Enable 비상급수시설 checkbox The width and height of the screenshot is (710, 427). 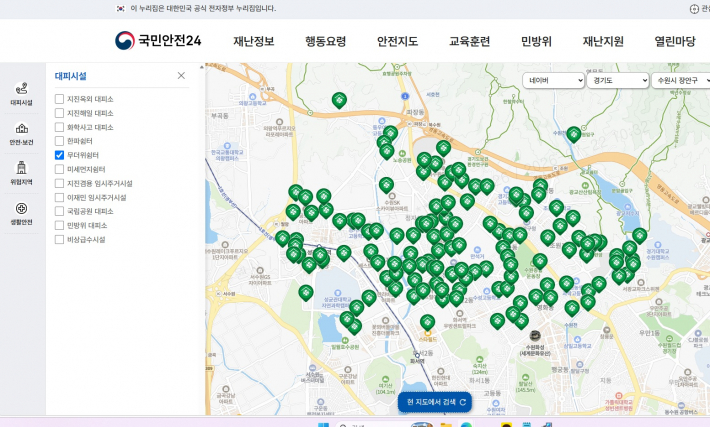pos(59,239)
